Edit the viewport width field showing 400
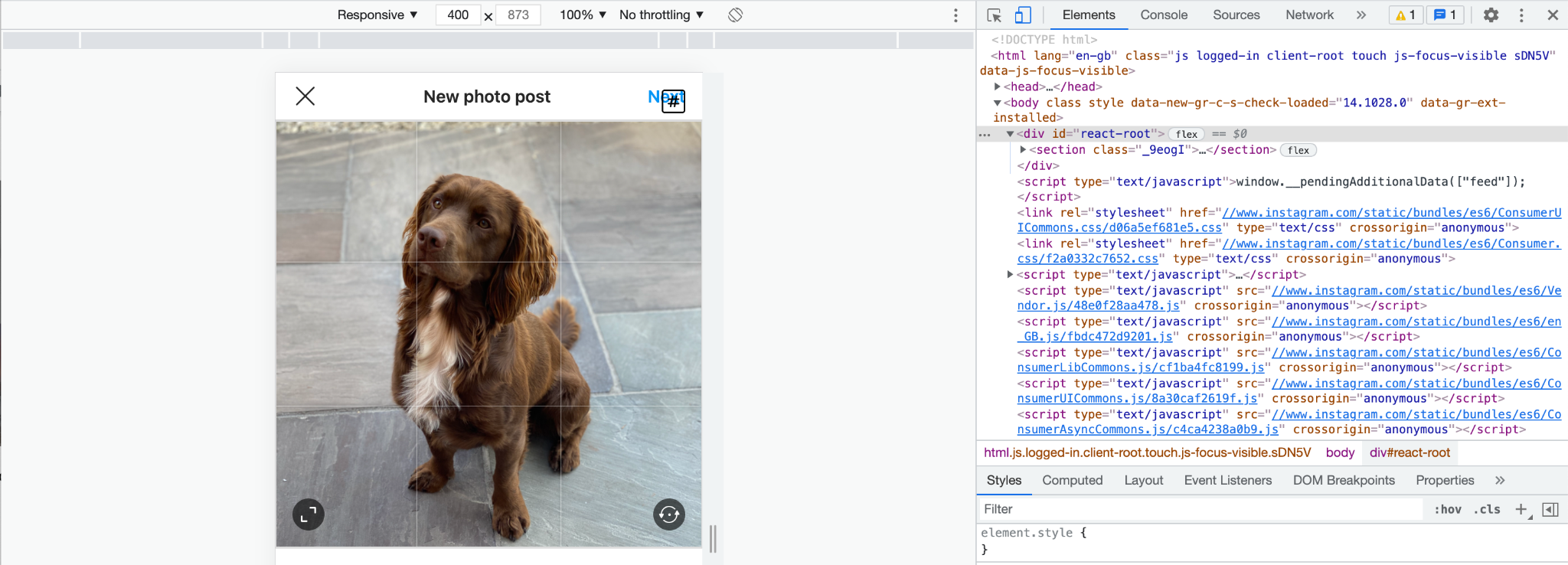The height and width of the screenshot is (565, 1568). click(458, 15)
